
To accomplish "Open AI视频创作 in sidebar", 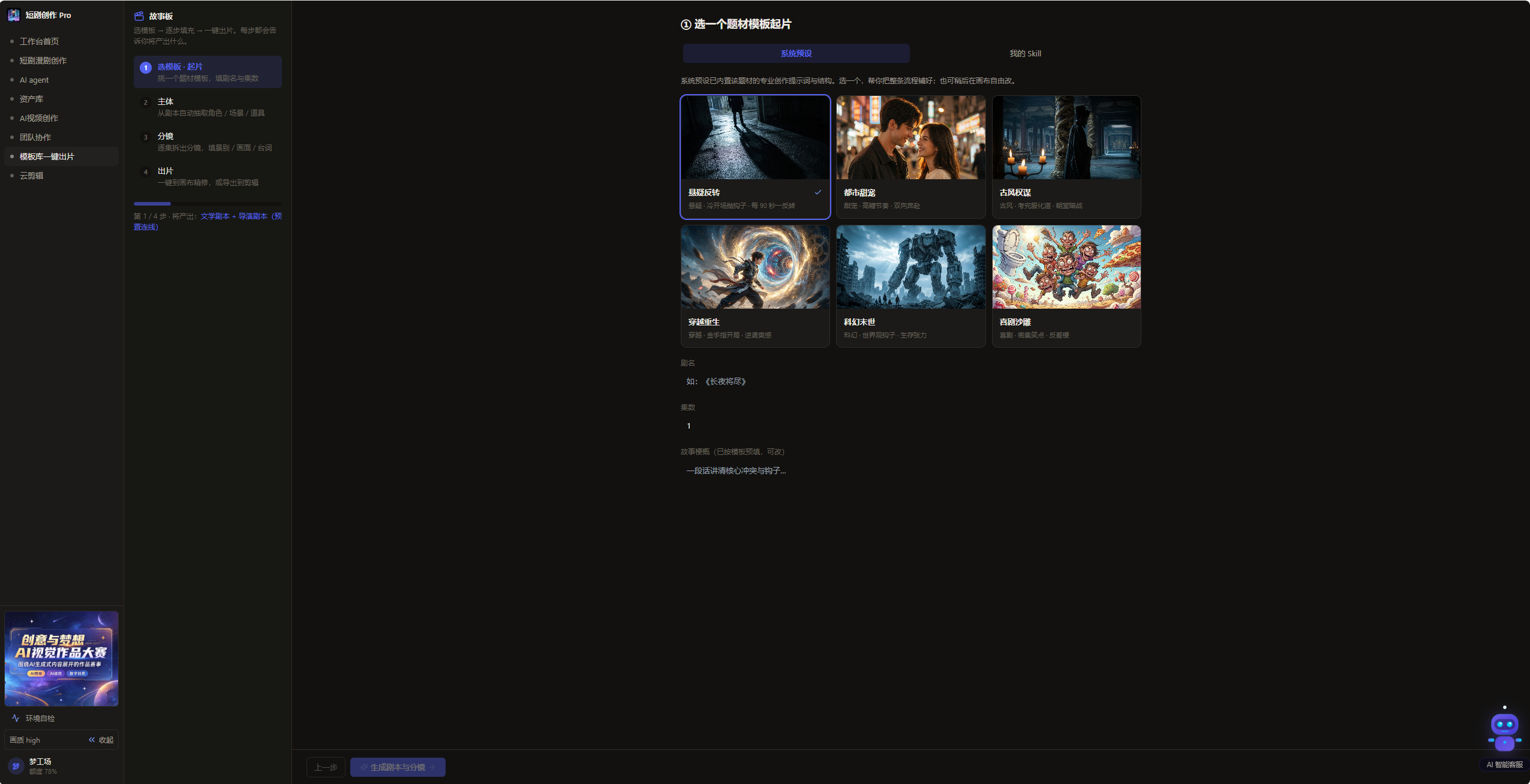I will [x=62, y=118].
